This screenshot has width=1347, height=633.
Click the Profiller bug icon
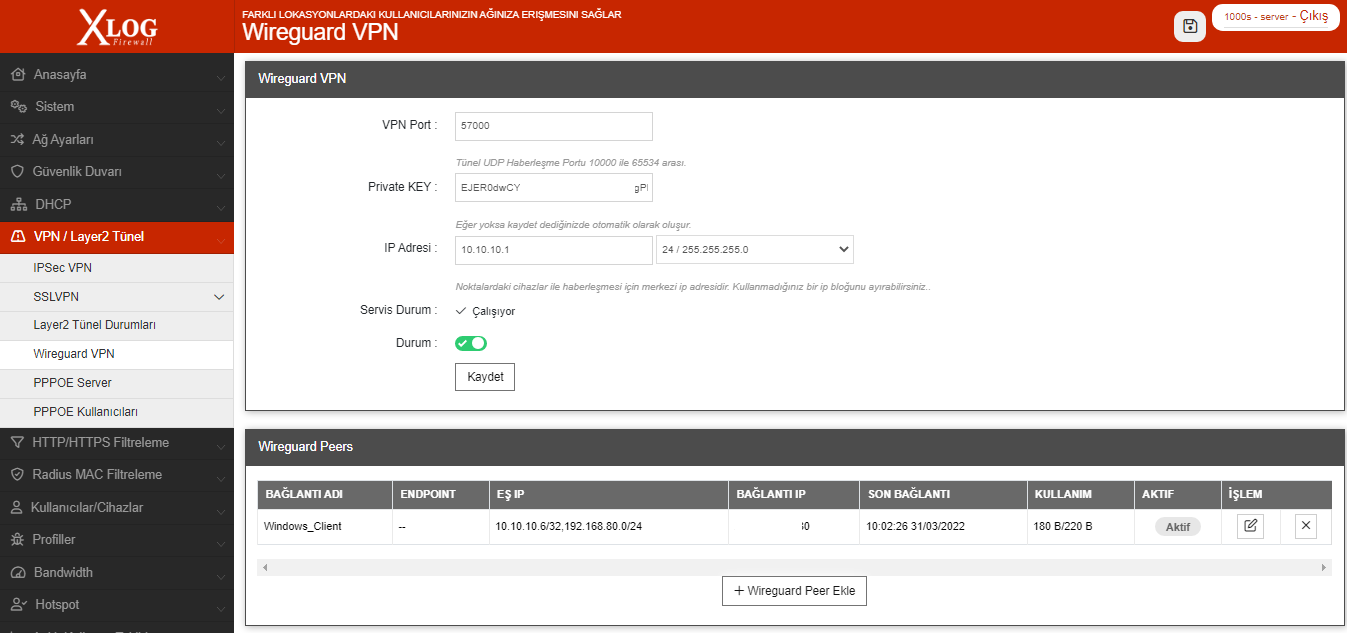[17, 540]
